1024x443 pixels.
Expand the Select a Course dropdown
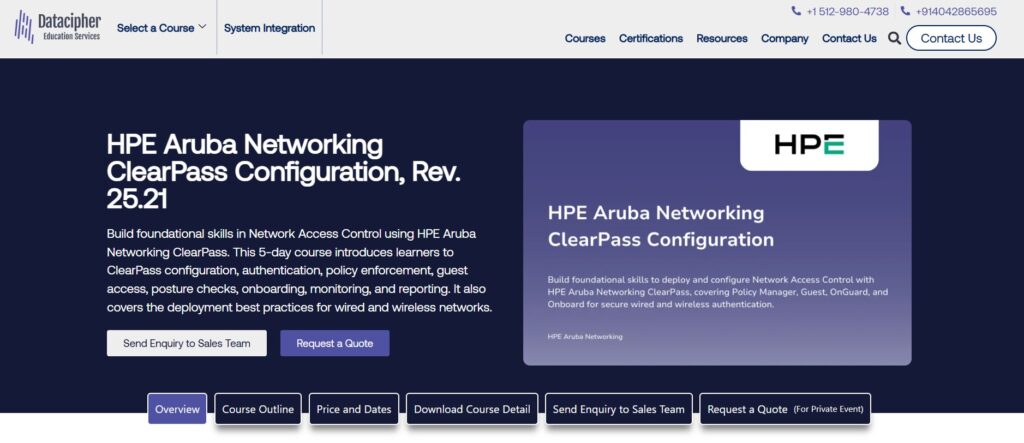(x=161, y=27)
